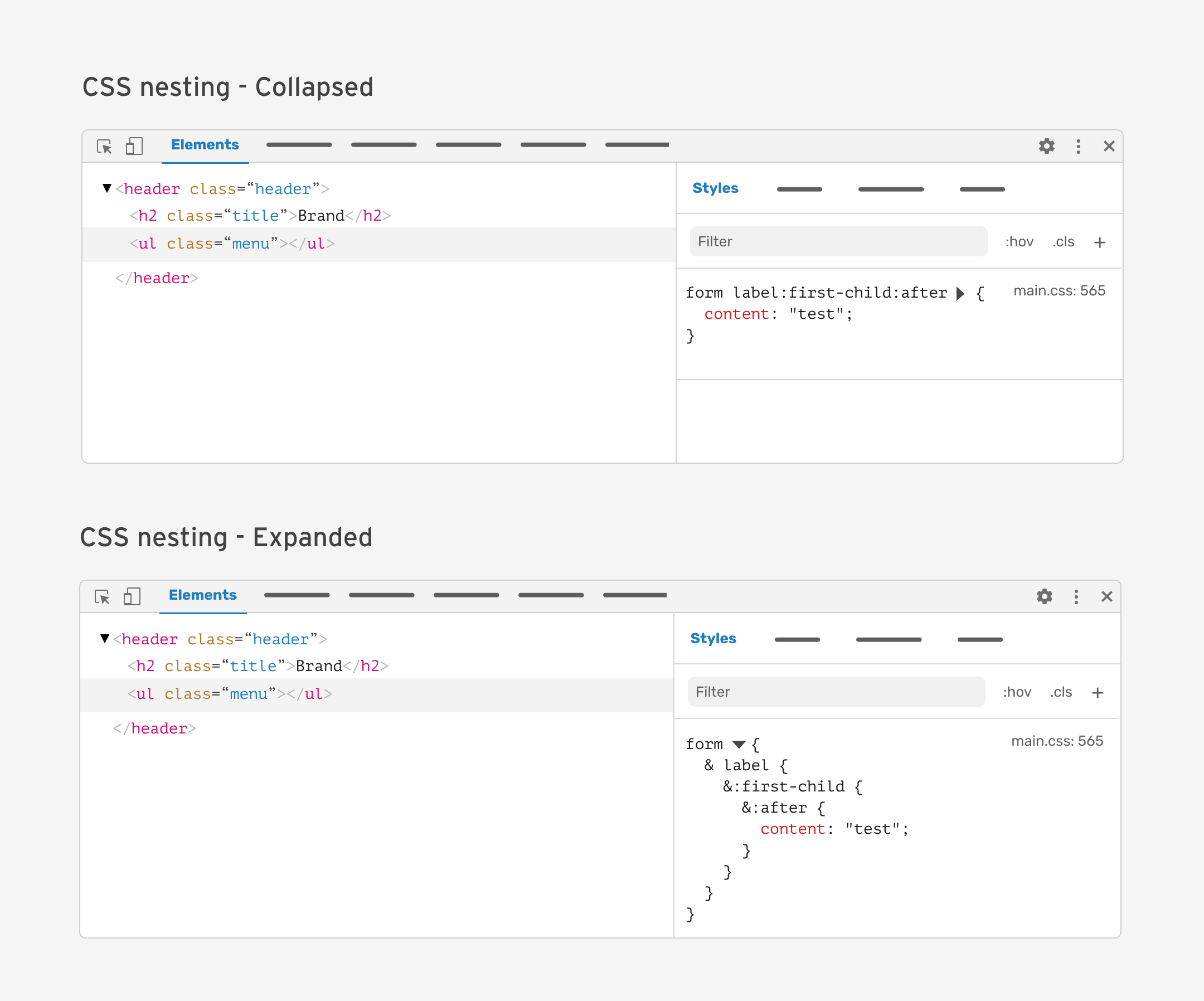Image resolution: width=1204 pixels, height=1001 pixels.
Task: Click inspect element picker in Collapsed panel
Action: coord(104,146)
